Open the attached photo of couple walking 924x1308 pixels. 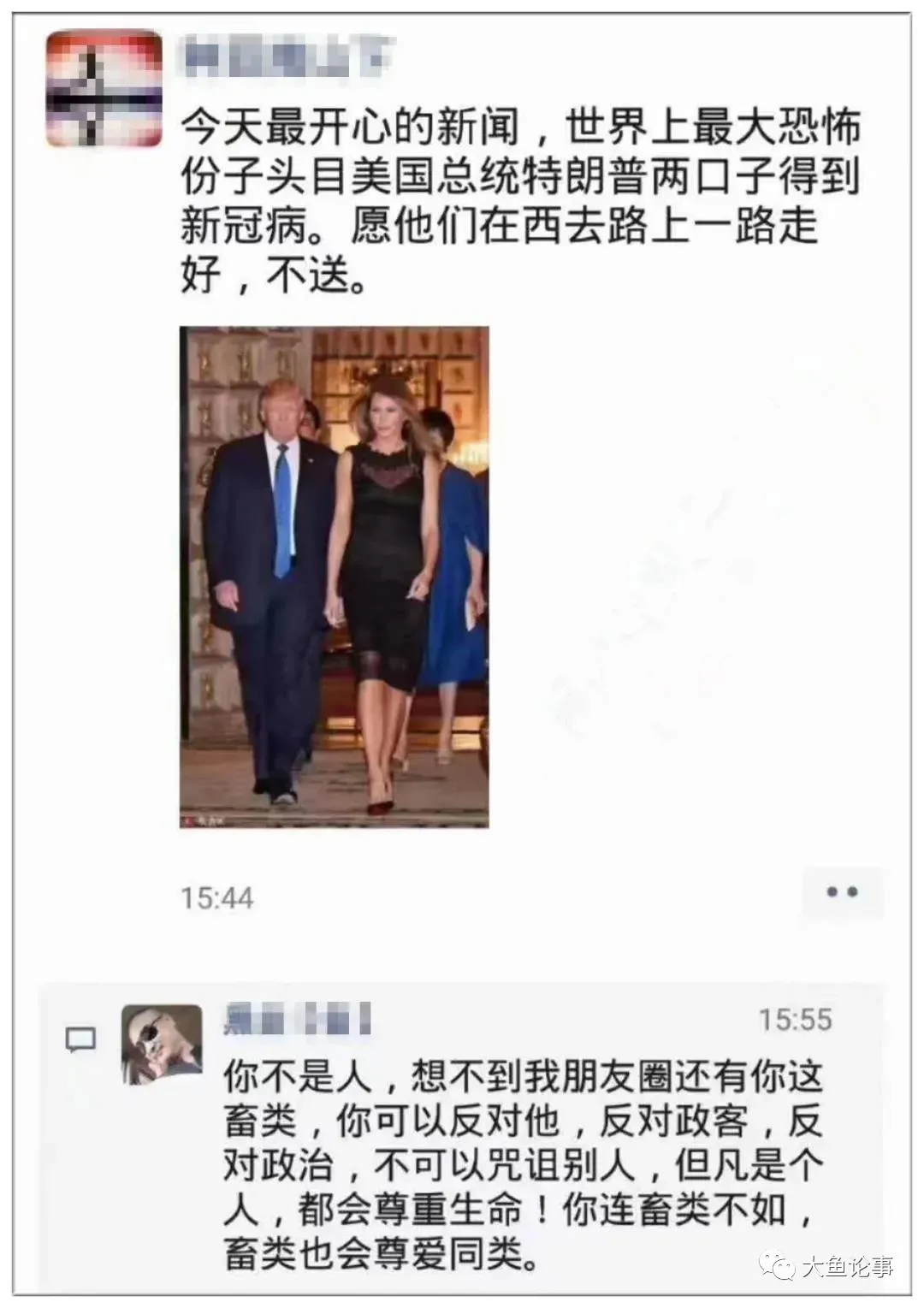[335, 577]
